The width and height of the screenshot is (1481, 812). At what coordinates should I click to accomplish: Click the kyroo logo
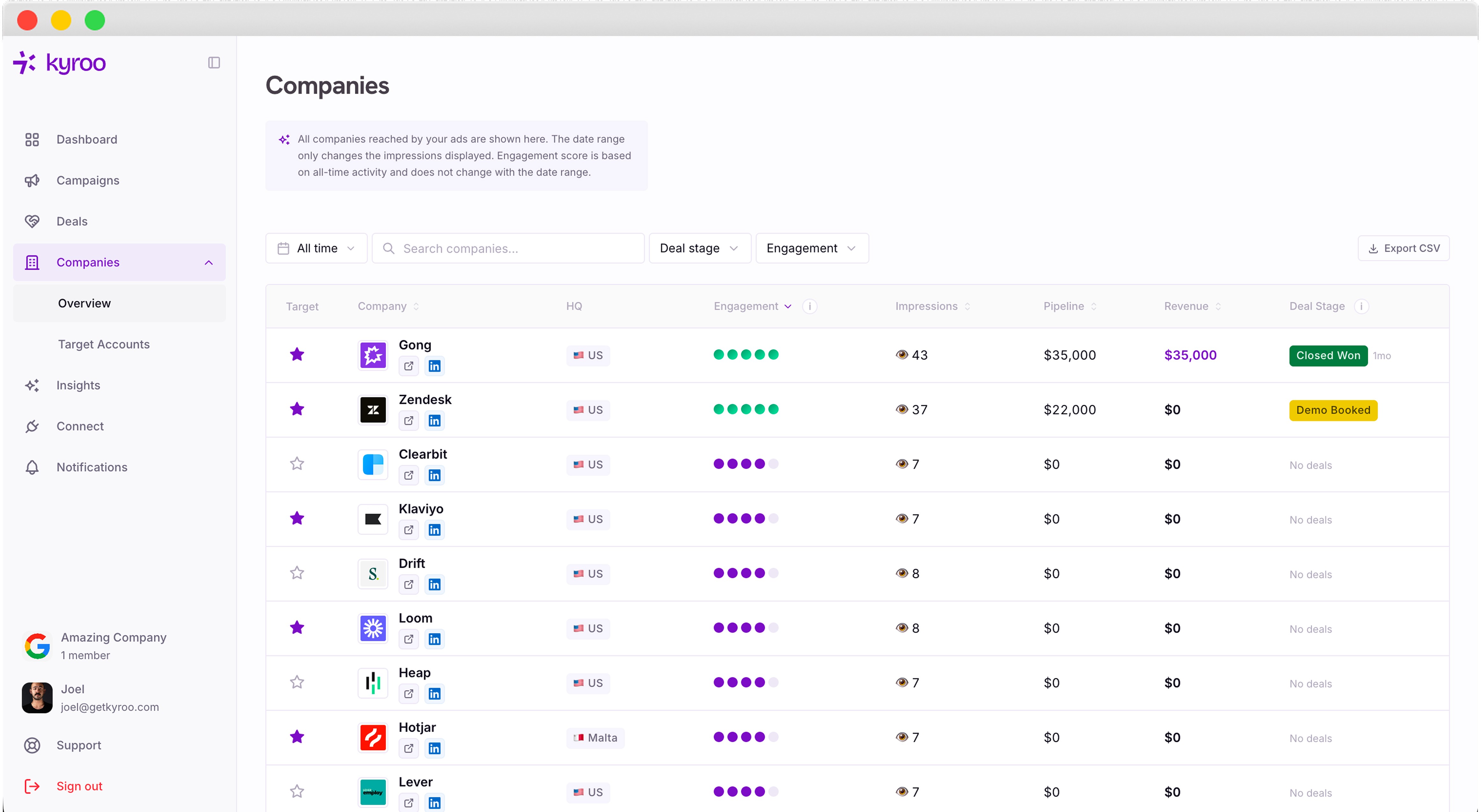pos(60,62)
